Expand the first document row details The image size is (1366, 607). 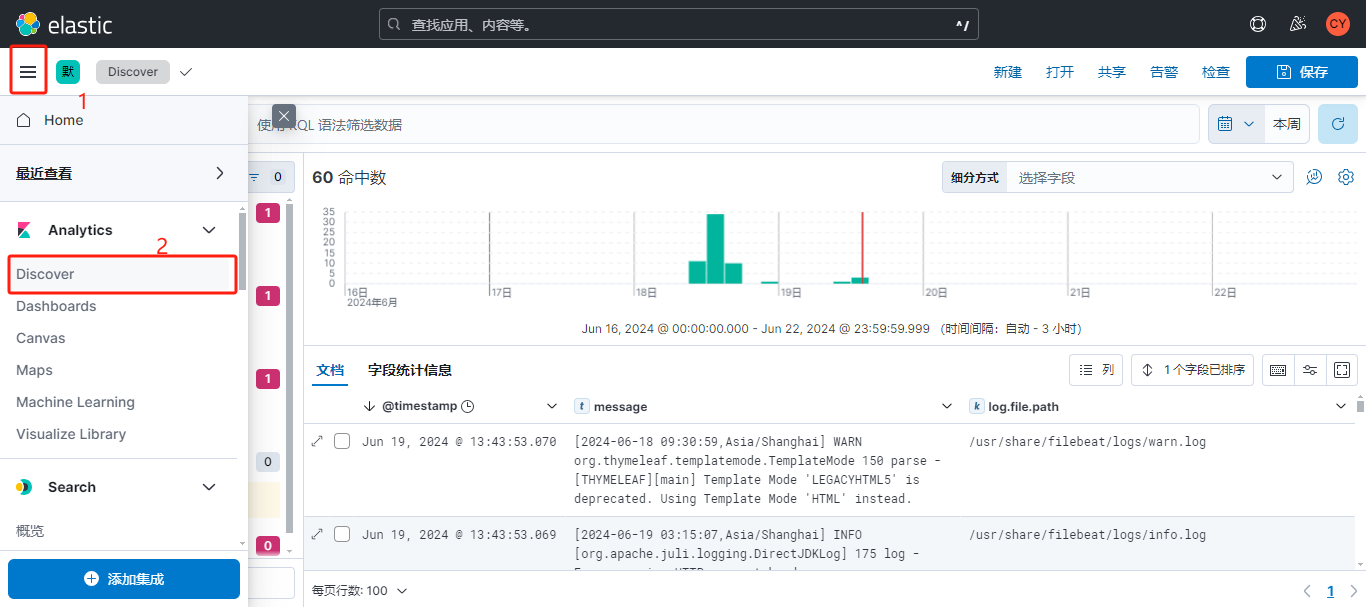click(x=318, y=441)
